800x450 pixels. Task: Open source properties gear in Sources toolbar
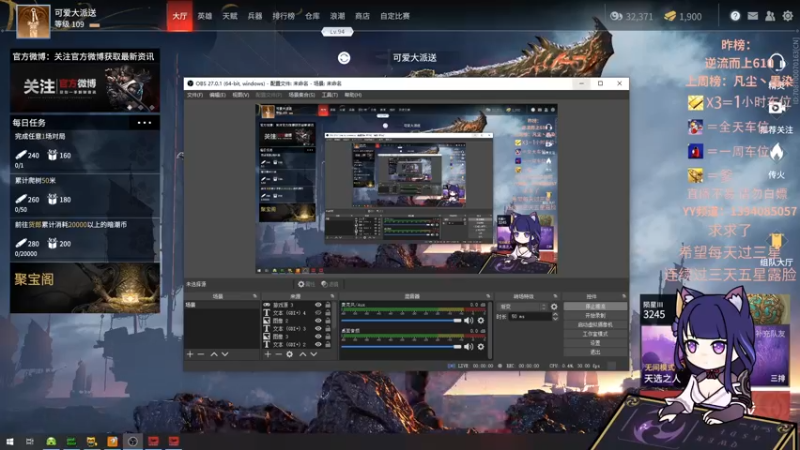(x=289, y=354)
